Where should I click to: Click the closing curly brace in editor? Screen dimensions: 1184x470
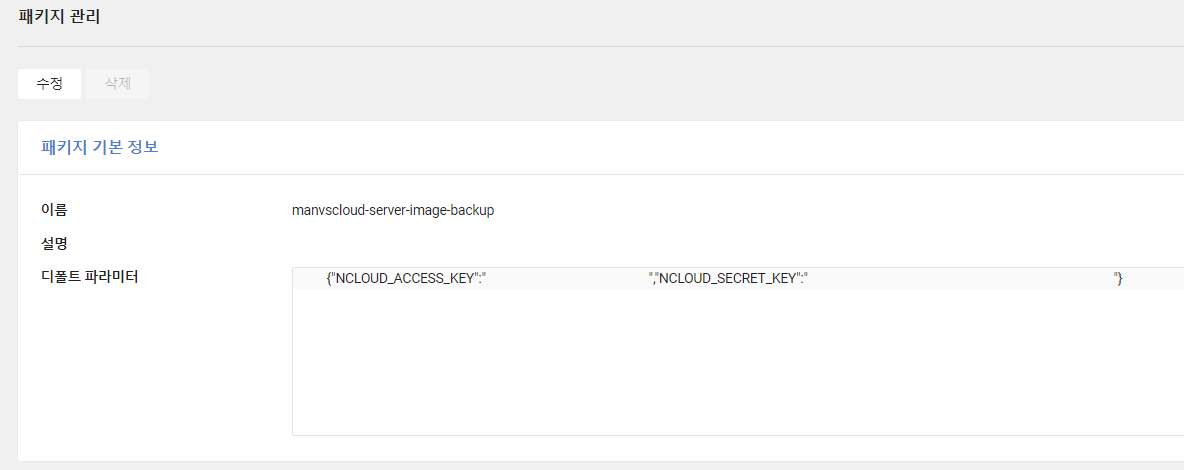click(1120, 279)
